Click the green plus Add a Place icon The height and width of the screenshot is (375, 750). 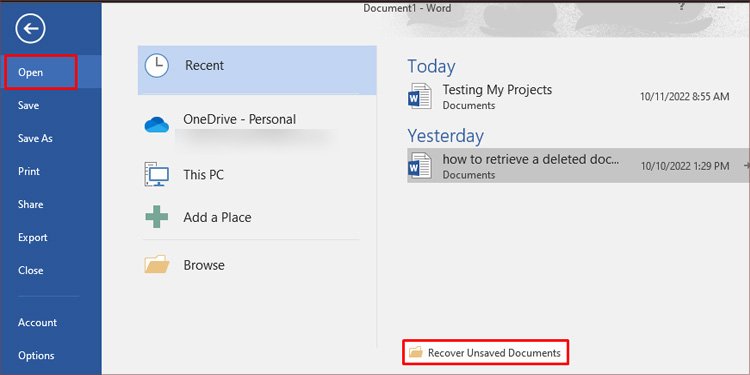click(156, 217)
